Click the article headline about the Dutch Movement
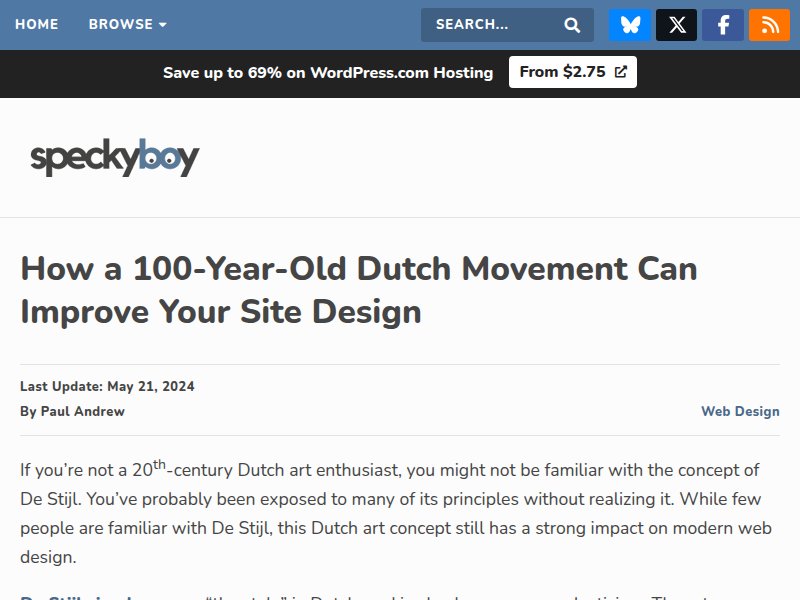 coord(359,290)
